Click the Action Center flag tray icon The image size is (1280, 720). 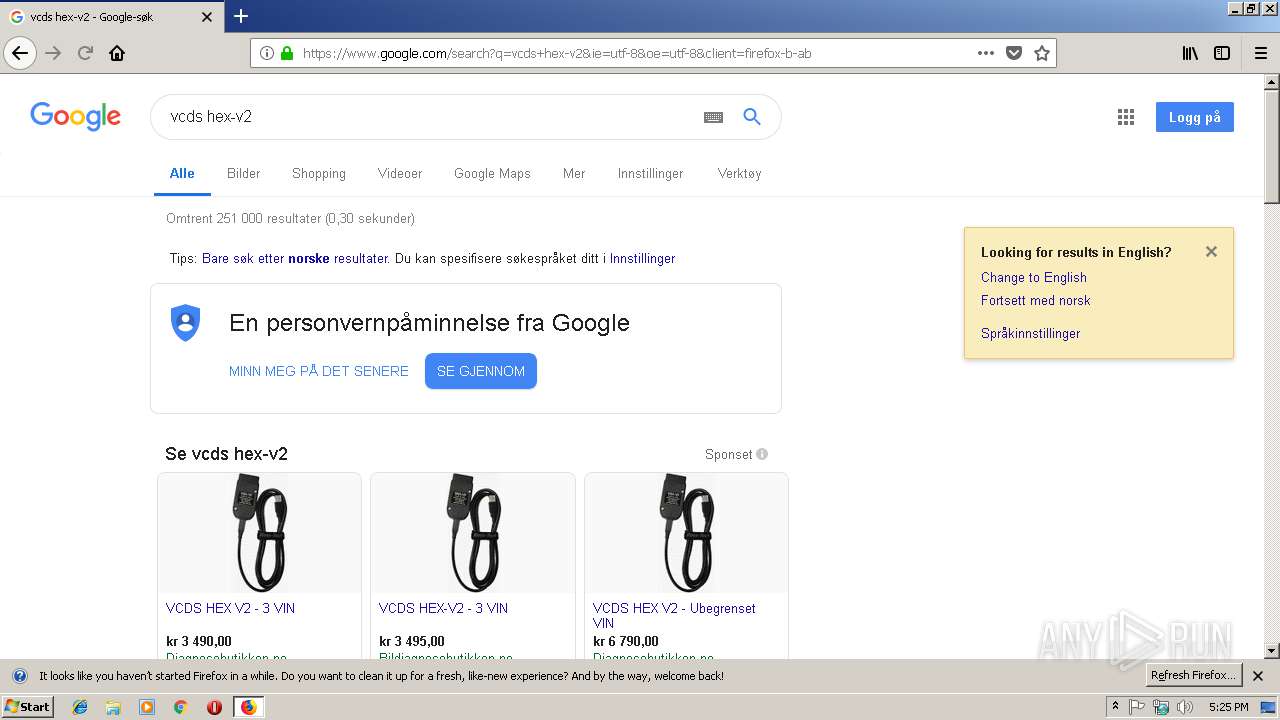[1138, 707]
